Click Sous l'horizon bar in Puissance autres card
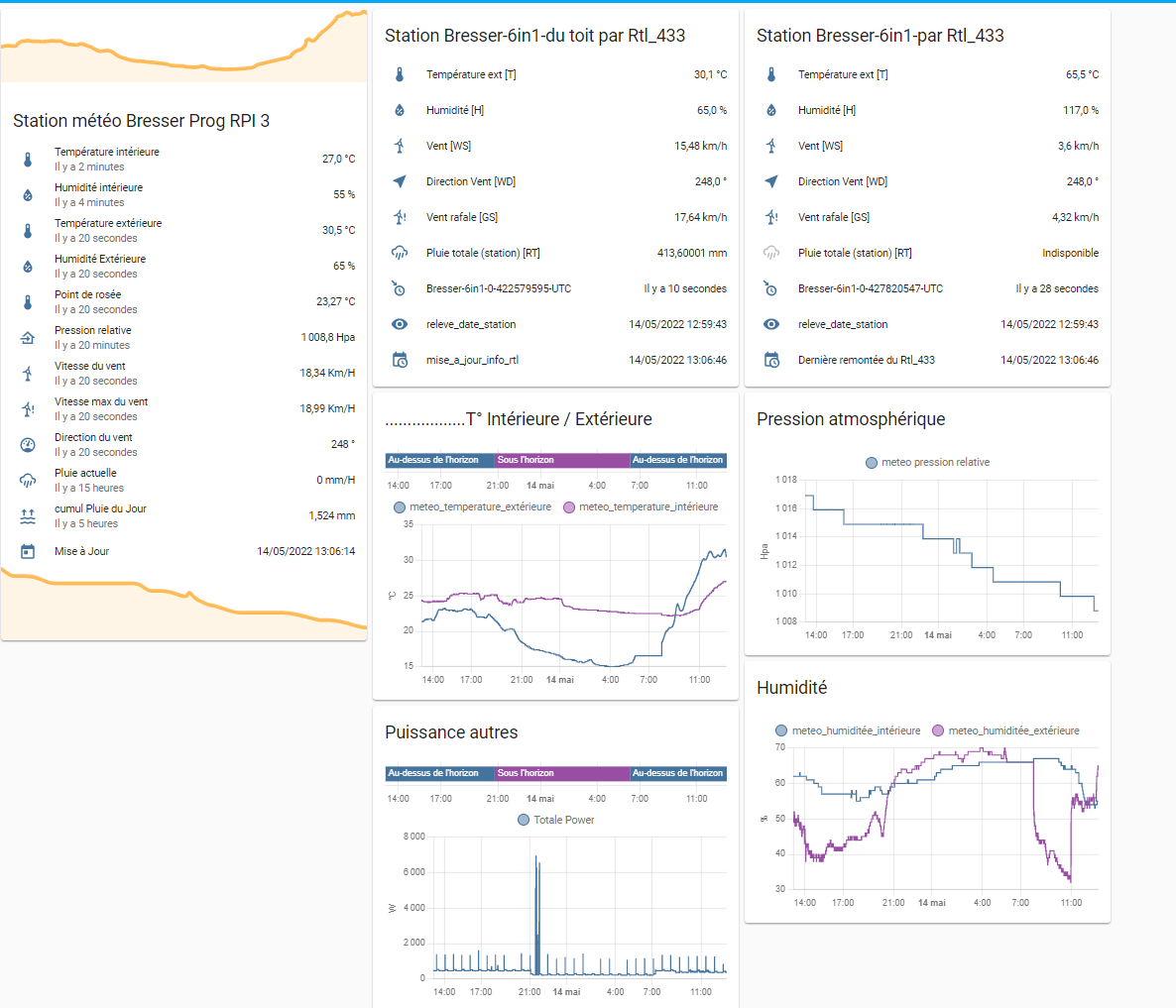The image size is (1176, 1008). click(561, 773)
